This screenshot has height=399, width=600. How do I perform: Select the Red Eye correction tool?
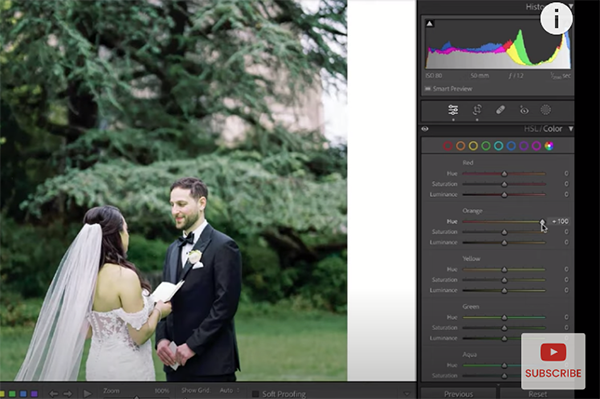coord(524,111)
